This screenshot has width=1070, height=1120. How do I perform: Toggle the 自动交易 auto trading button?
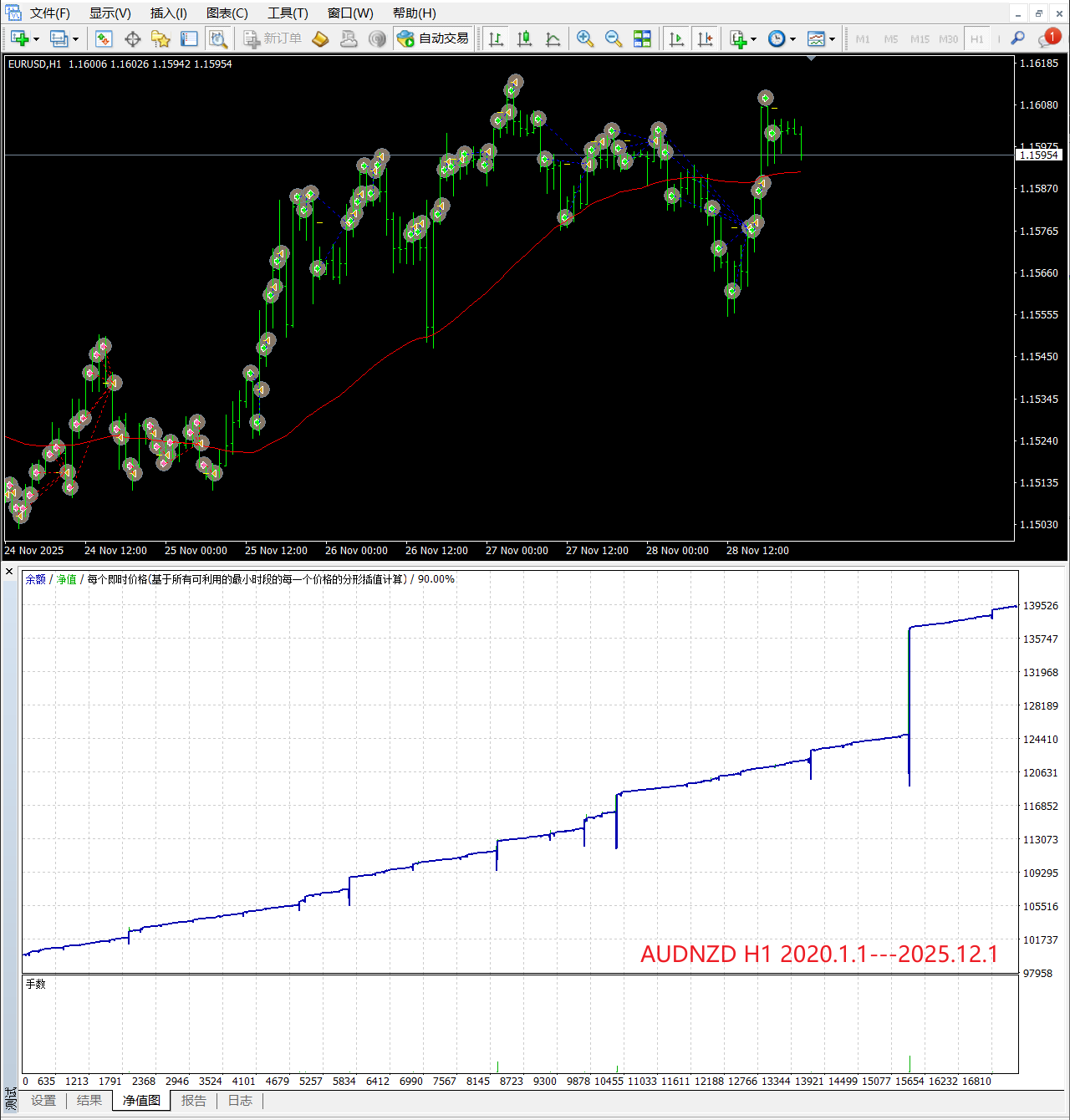coord(433,38)
